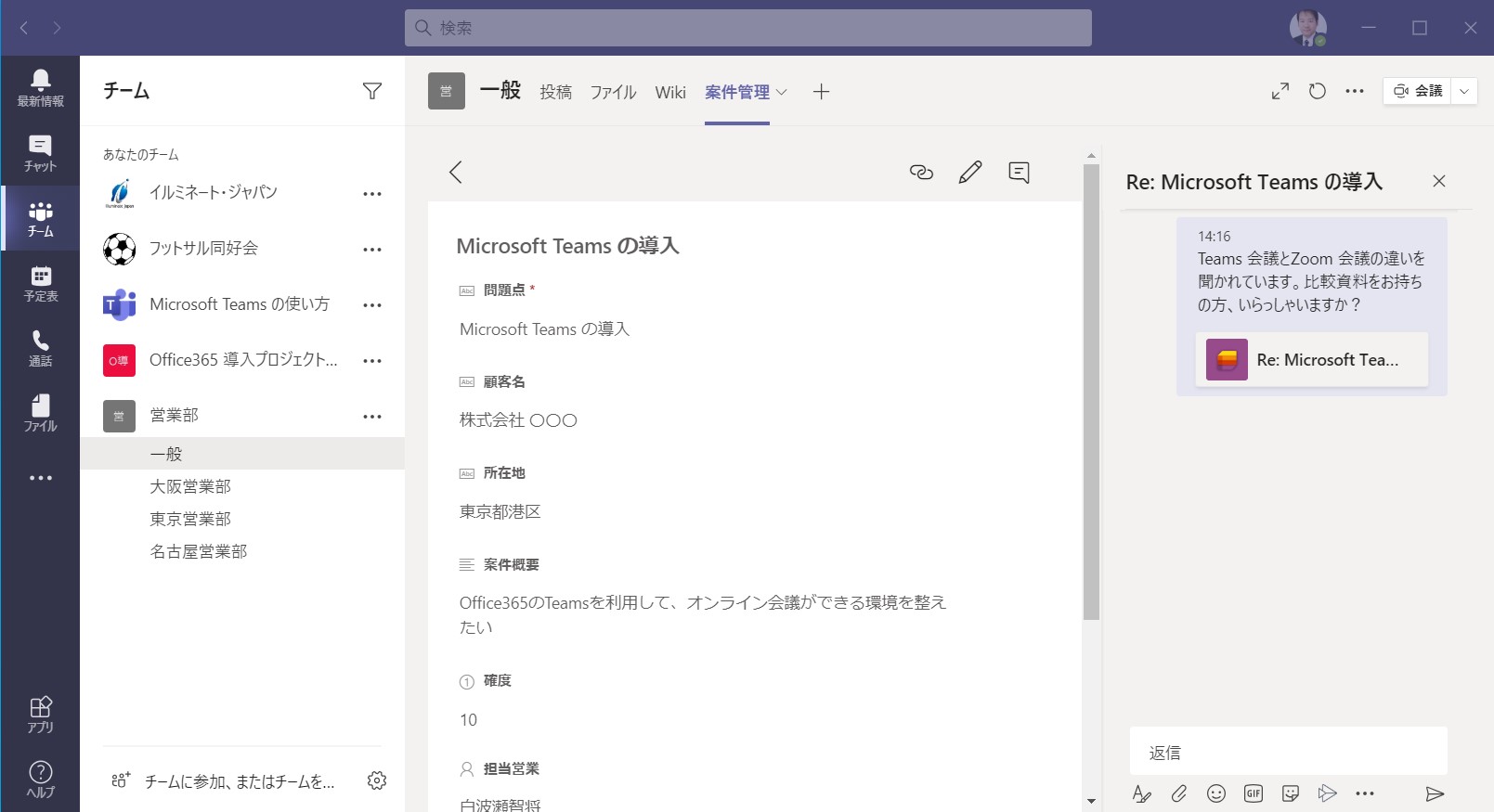Open more tab options ellipsis
Image resolution: width=1494 pixels, height=812 pixels.
click(x=1355, y=91)
